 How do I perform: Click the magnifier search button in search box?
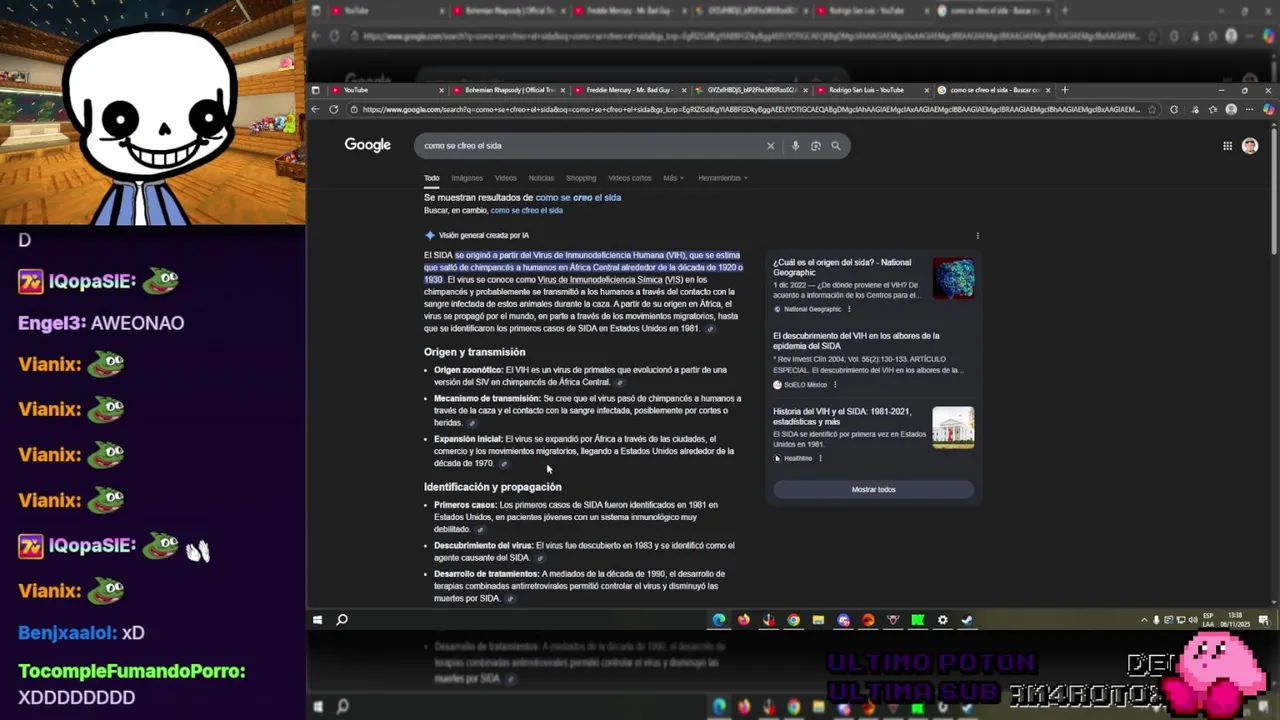coord(836,146)
